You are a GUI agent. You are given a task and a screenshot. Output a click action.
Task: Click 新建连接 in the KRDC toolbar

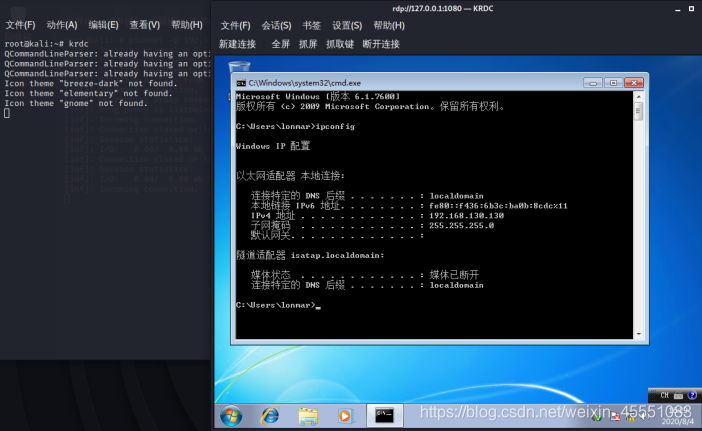tap(237, 44)
